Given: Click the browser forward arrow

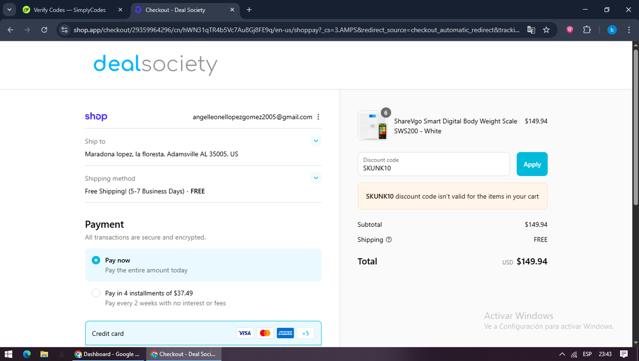Looking at the screenshot, I should pos(27,30).
